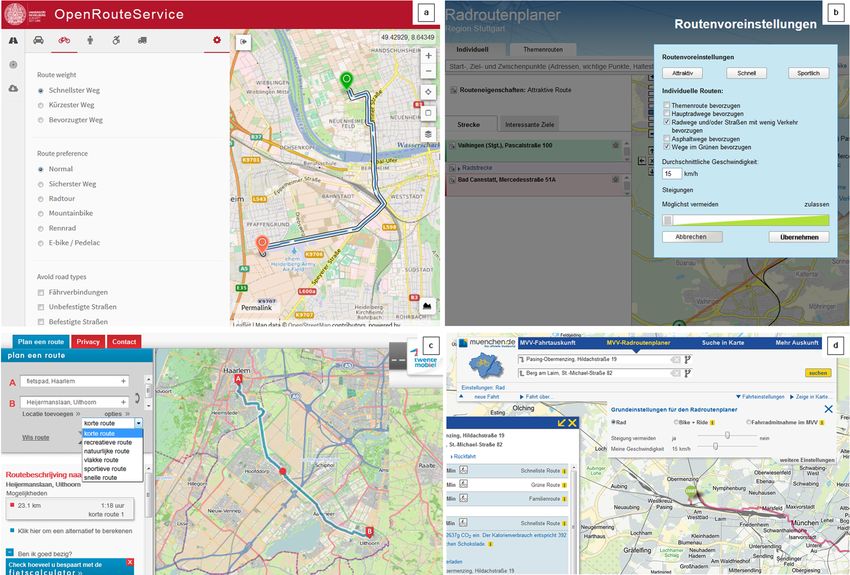
Task: Select Mountainbike route preference
Action: 41,214
